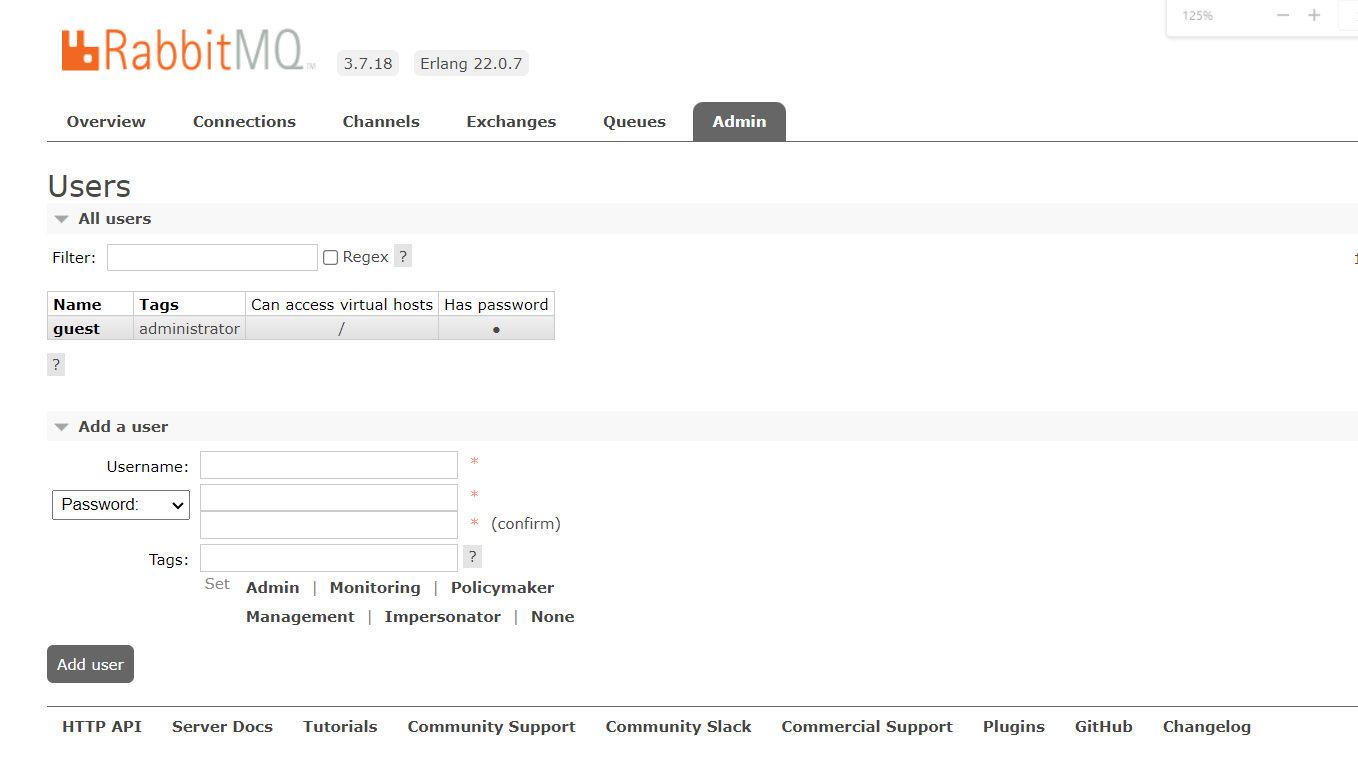
Task: Click the 'administrator' tag cell
Action: (x=189, y=328)
